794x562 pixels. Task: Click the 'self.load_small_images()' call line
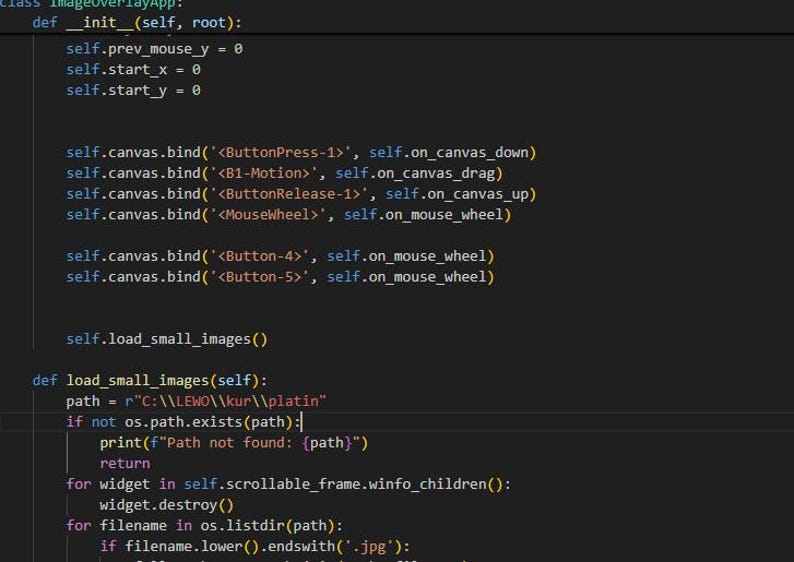click(x=167, y=339)
